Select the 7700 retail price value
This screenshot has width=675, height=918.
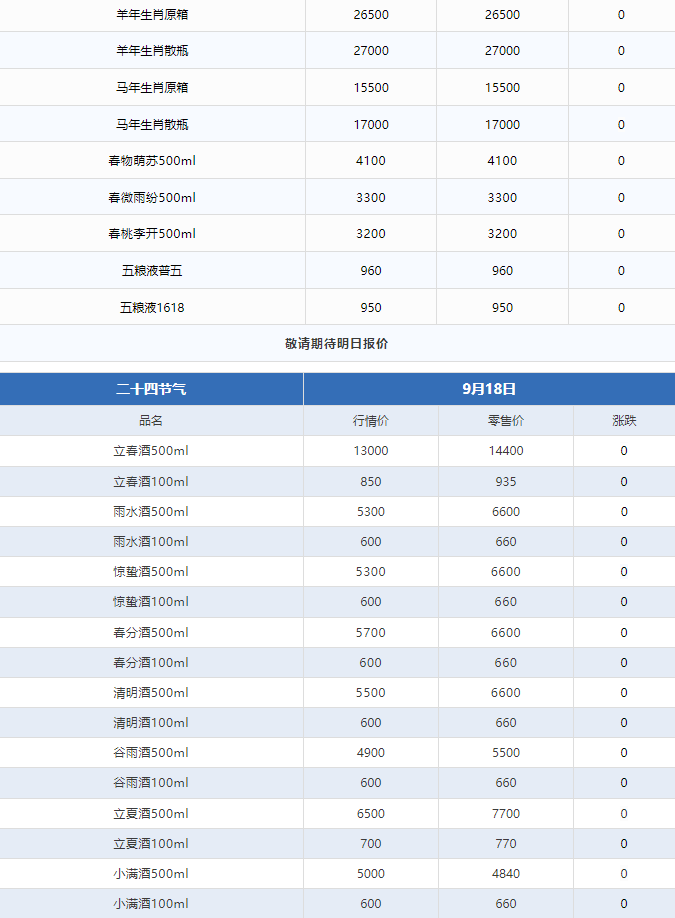(506, 814)
